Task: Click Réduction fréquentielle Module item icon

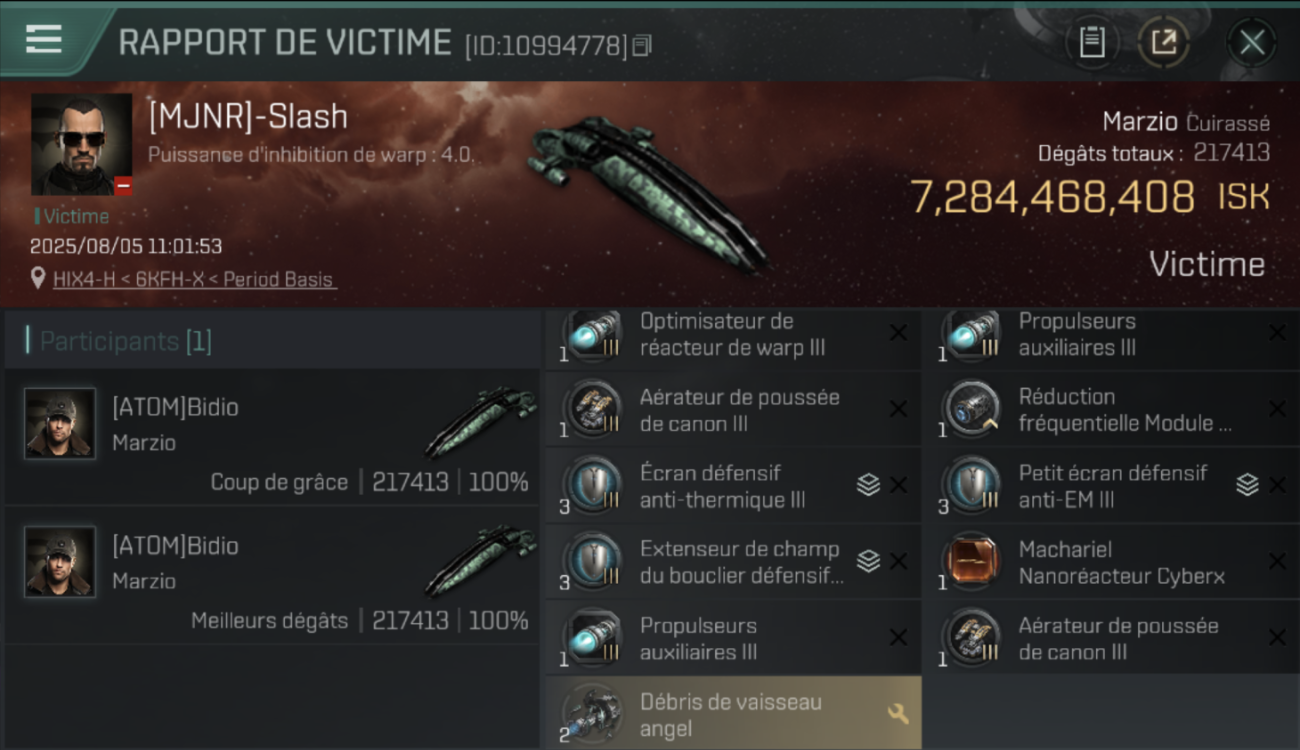Action: 973,409
